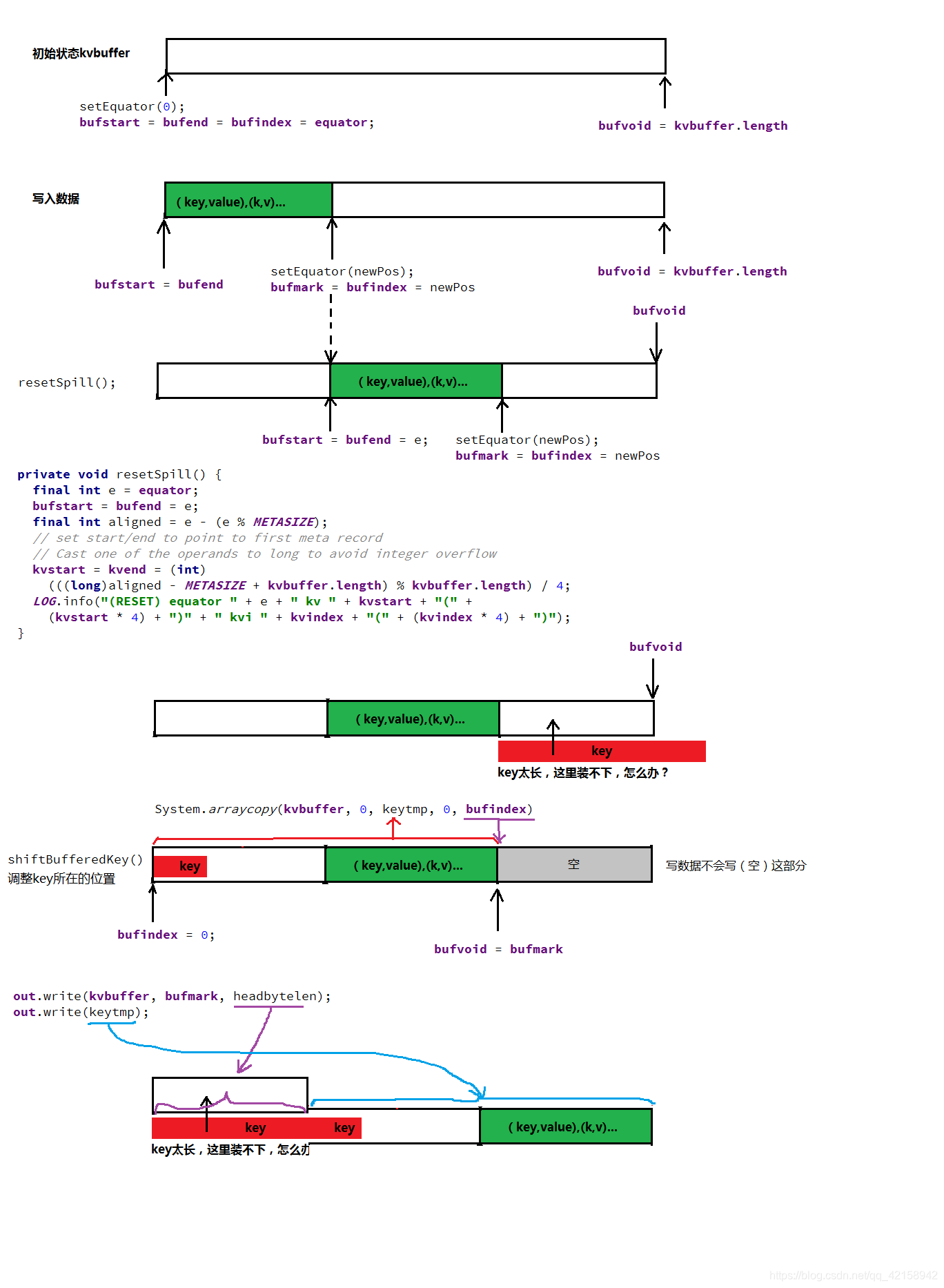Click the gray box labeled "空"
The height and width of the screenshot is (1288, 944).
pyautogui.click(x=574, y=865)
